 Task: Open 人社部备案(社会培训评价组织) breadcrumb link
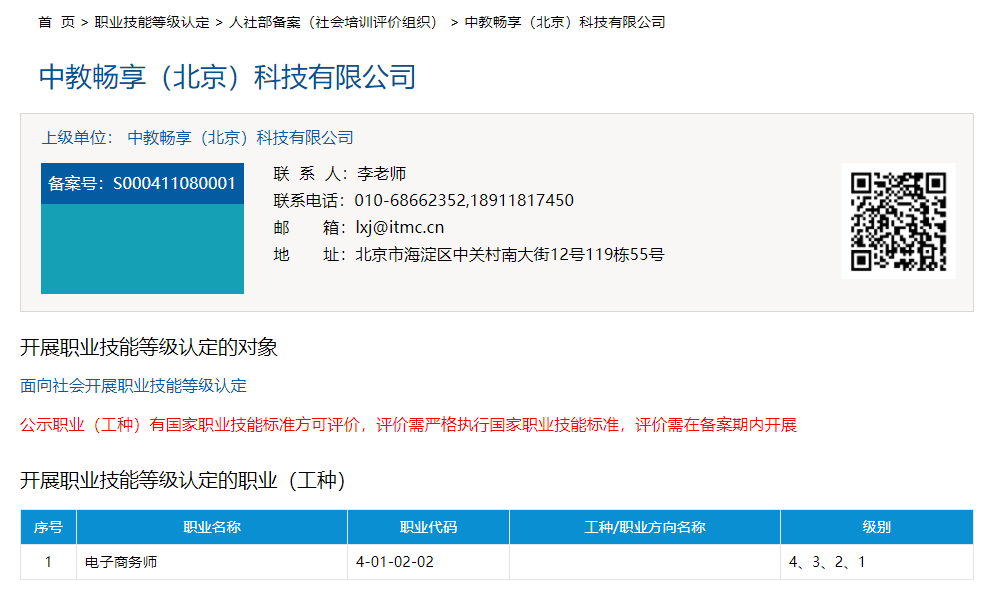click(x=334, y=22)
